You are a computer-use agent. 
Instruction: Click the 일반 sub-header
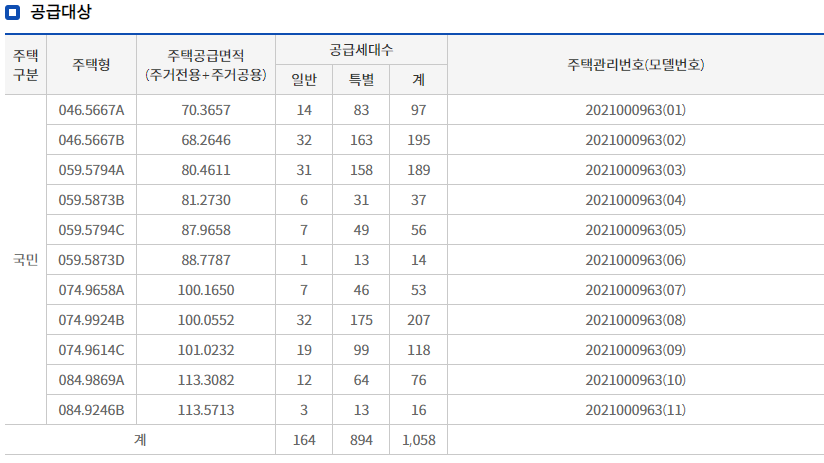click(x=304, y=80)
